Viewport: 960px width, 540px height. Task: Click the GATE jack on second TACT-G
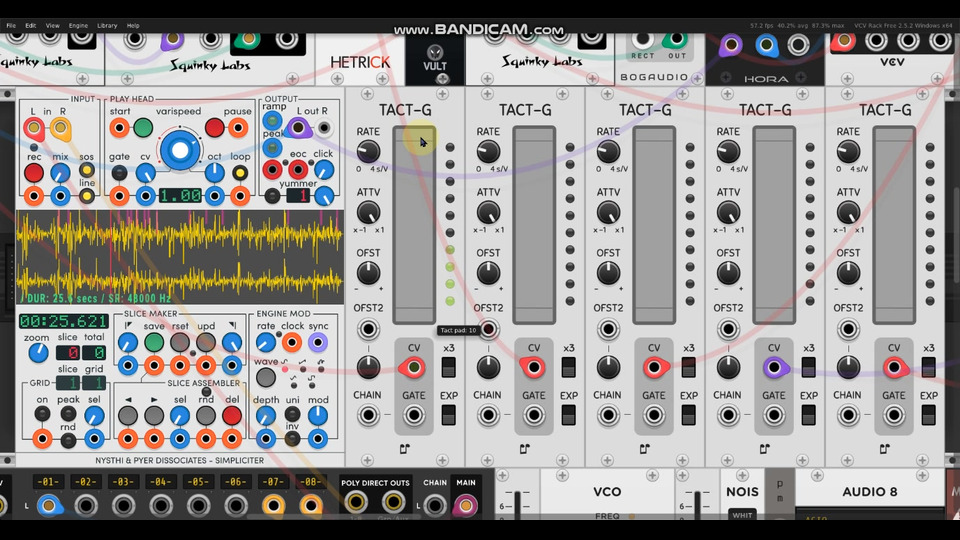click(x=533, y=415)
